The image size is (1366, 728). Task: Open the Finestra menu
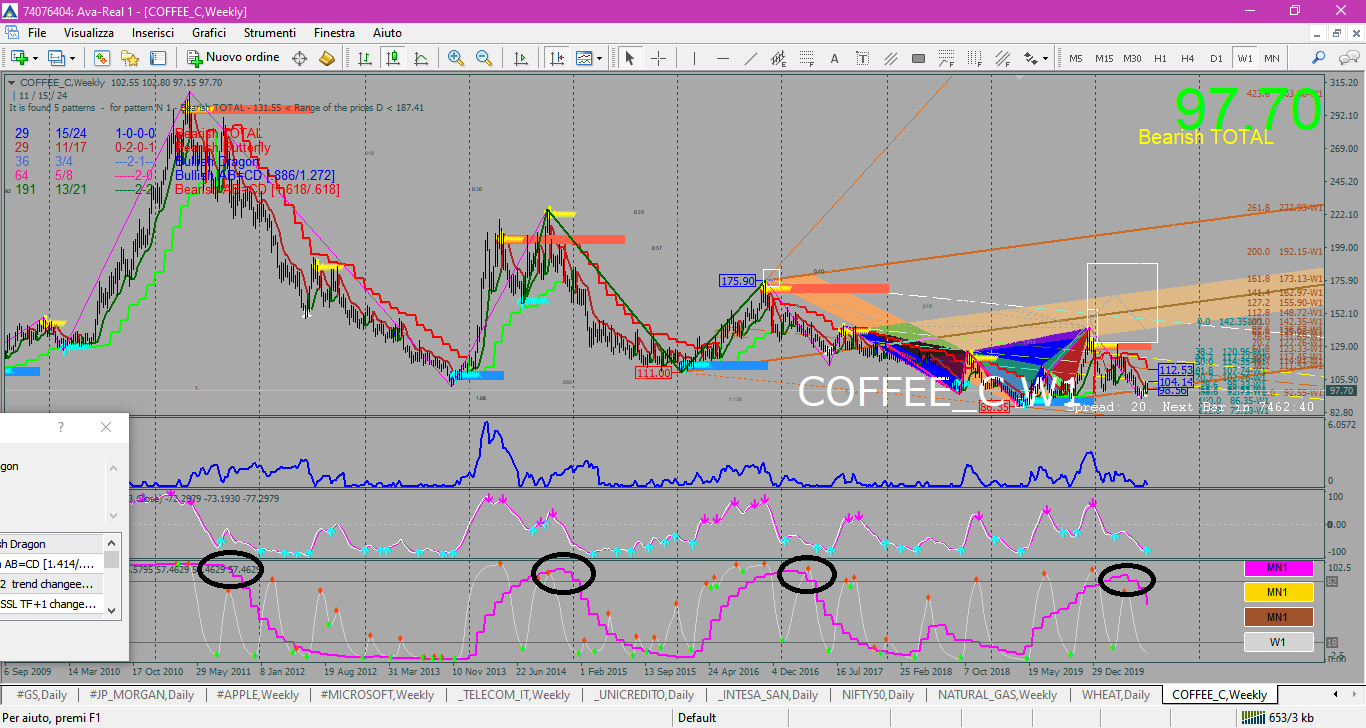(x=334, y=33)
